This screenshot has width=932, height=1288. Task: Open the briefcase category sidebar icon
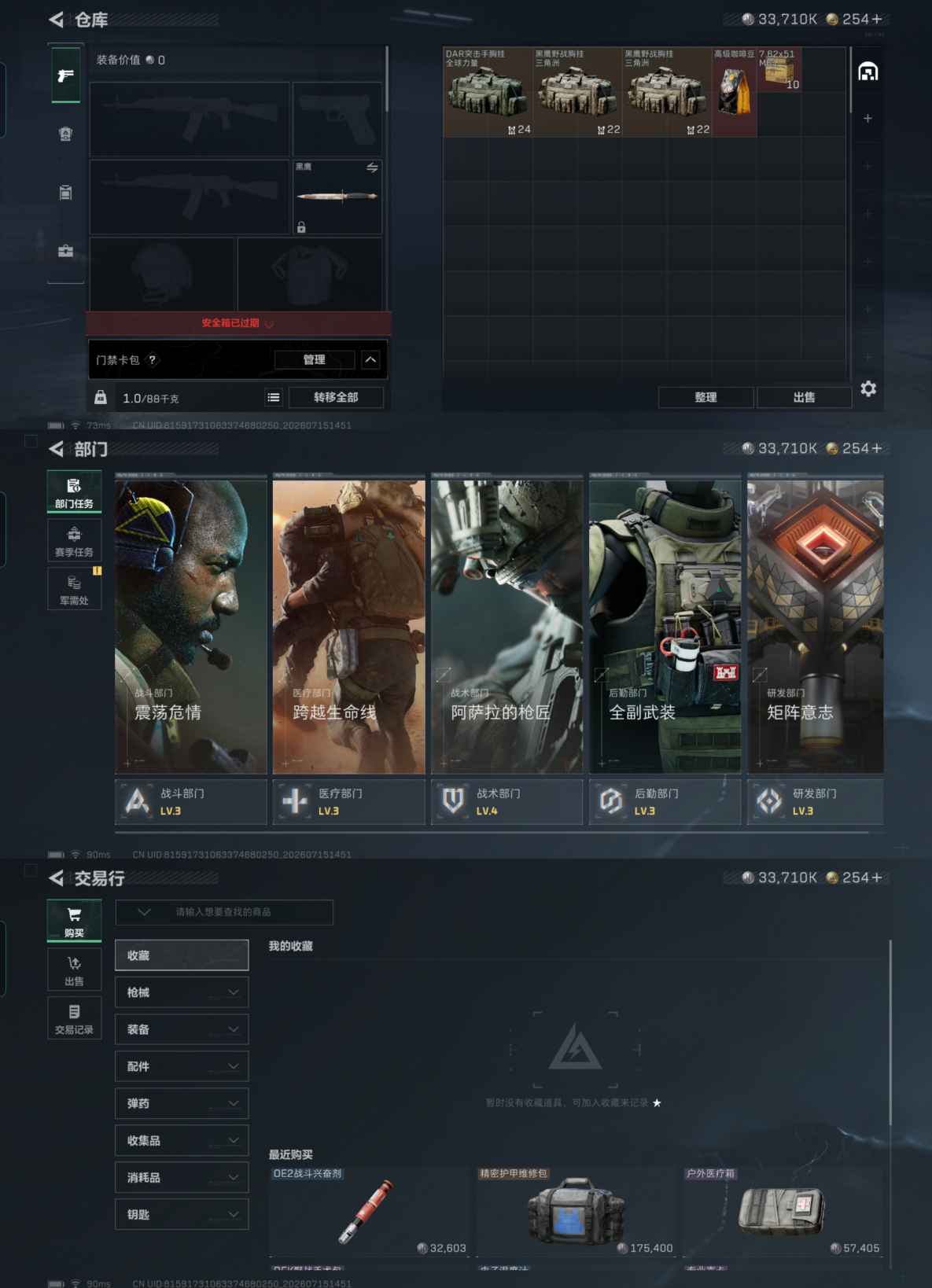pos(66,251)
